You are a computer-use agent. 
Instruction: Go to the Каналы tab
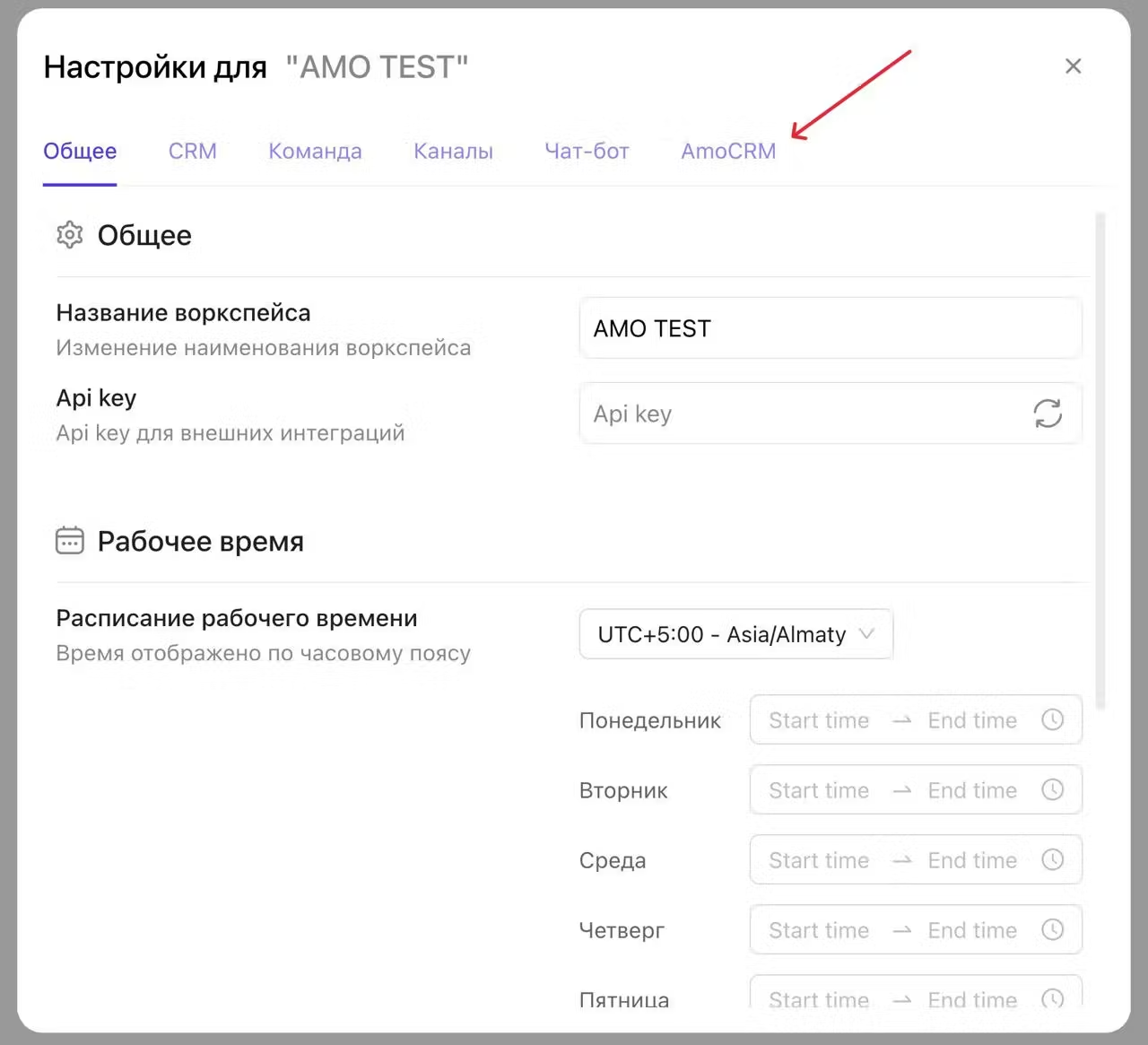(453, 151)
